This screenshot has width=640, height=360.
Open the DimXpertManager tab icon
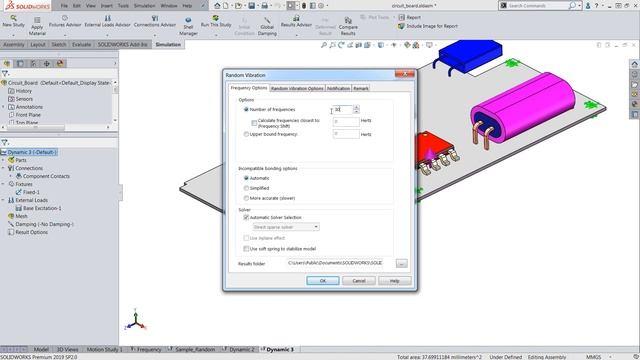[x=47, y=63]
